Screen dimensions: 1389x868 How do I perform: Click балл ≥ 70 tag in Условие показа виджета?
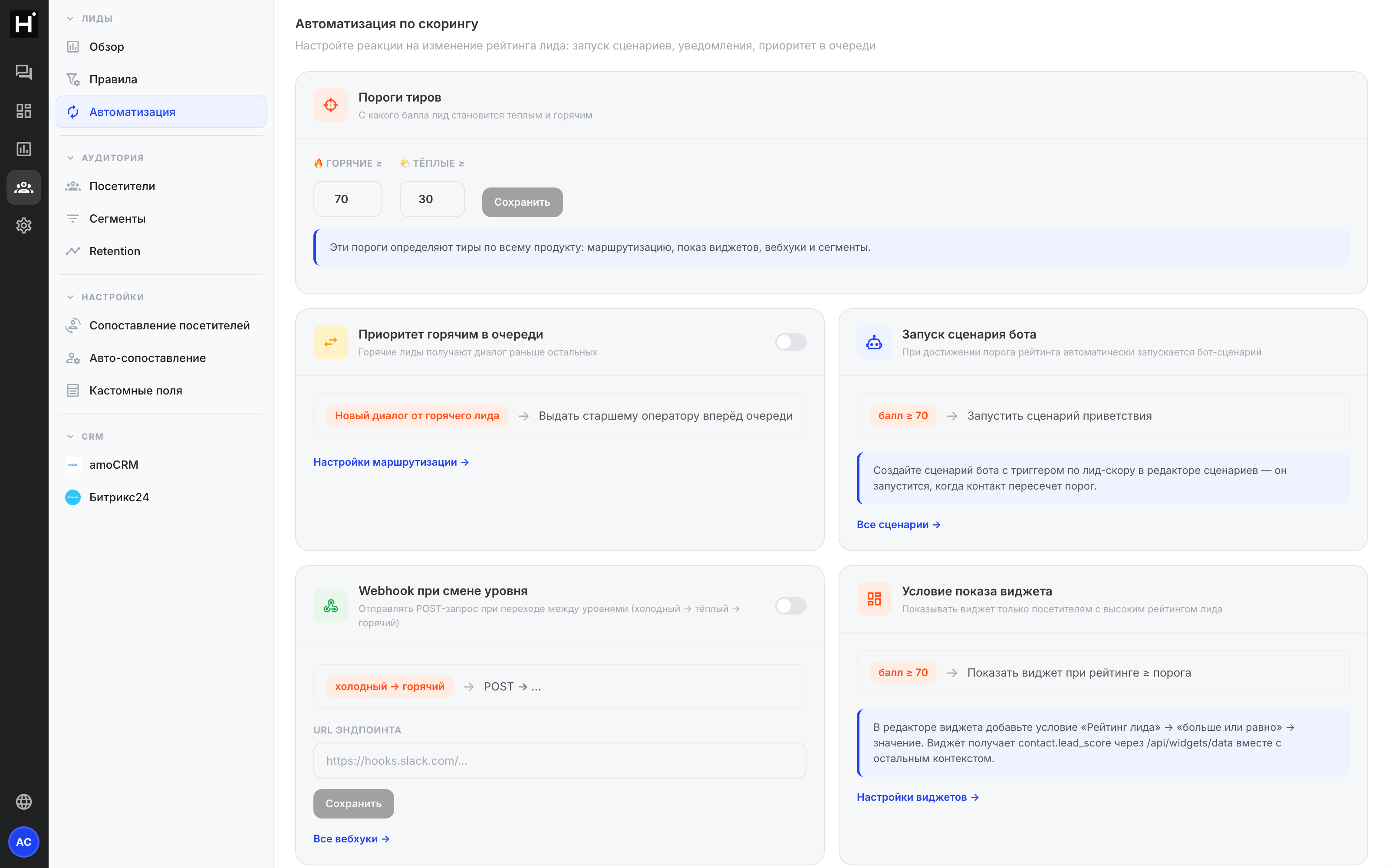[x=903, y=673]
